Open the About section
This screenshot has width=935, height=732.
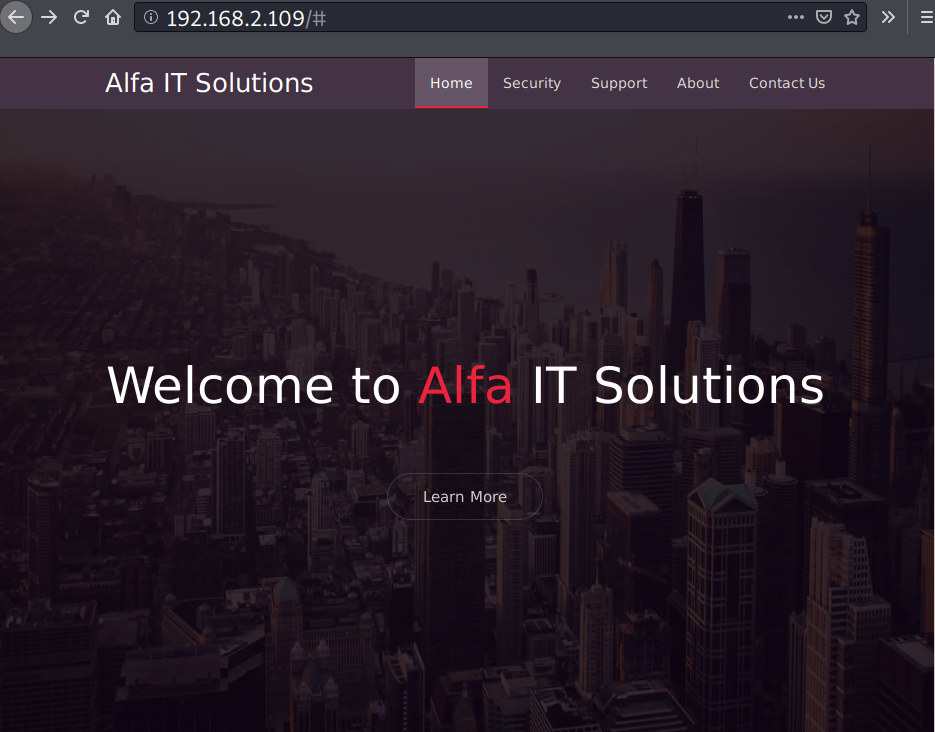[697, 83]
